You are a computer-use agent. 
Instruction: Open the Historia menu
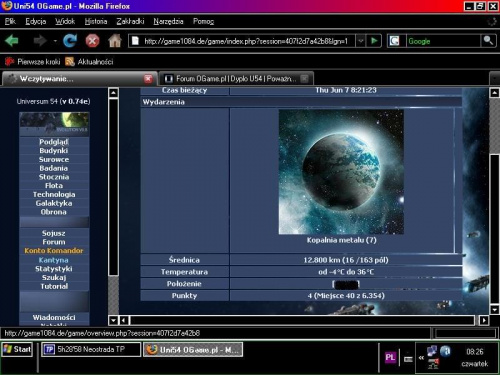[x=96, y=21]
